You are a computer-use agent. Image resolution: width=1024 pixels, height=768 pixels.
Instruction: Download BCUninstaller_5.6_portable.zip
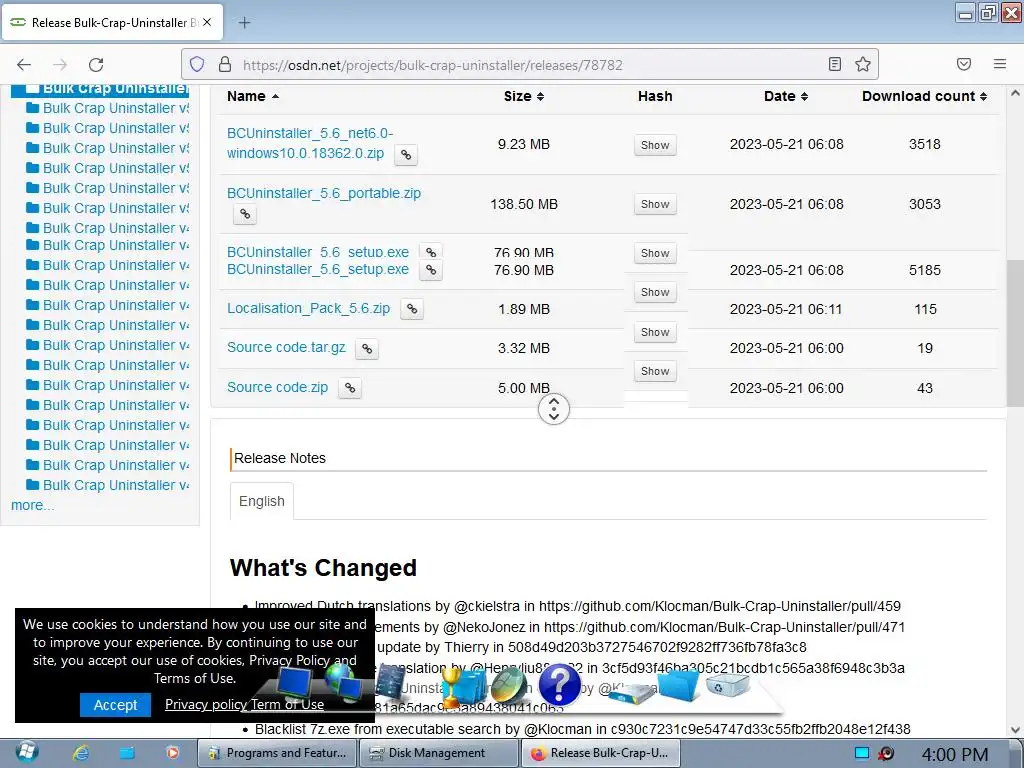click(x=324, y=193)
